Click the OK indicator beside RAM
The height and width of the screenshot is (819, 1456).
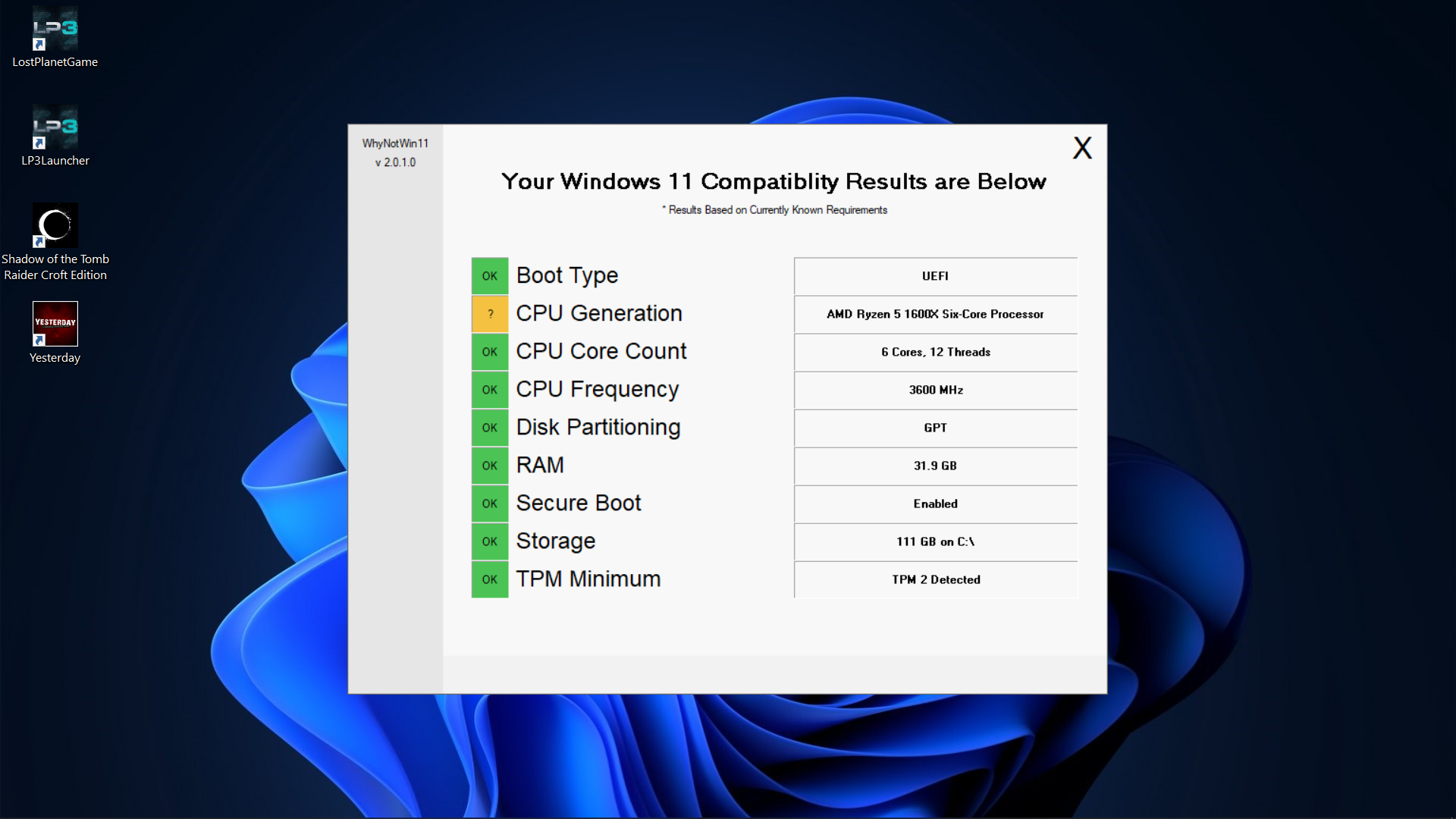pos(489,465)
